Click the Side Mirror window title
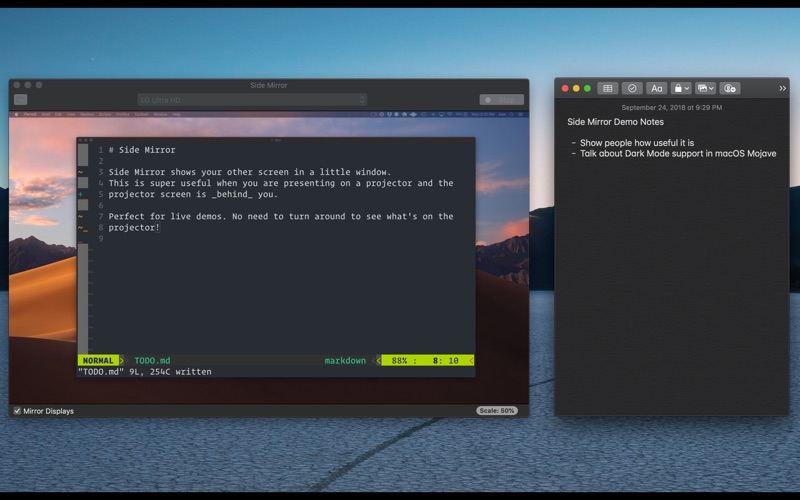This screenshot has height=500, width=800. [269, 85]
